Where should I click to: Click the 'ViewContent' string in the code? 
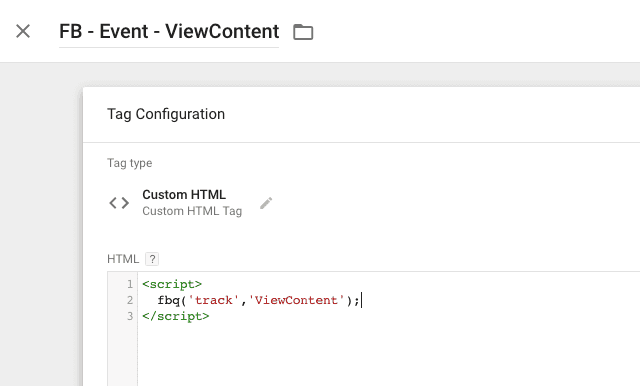tap(296, 300)
